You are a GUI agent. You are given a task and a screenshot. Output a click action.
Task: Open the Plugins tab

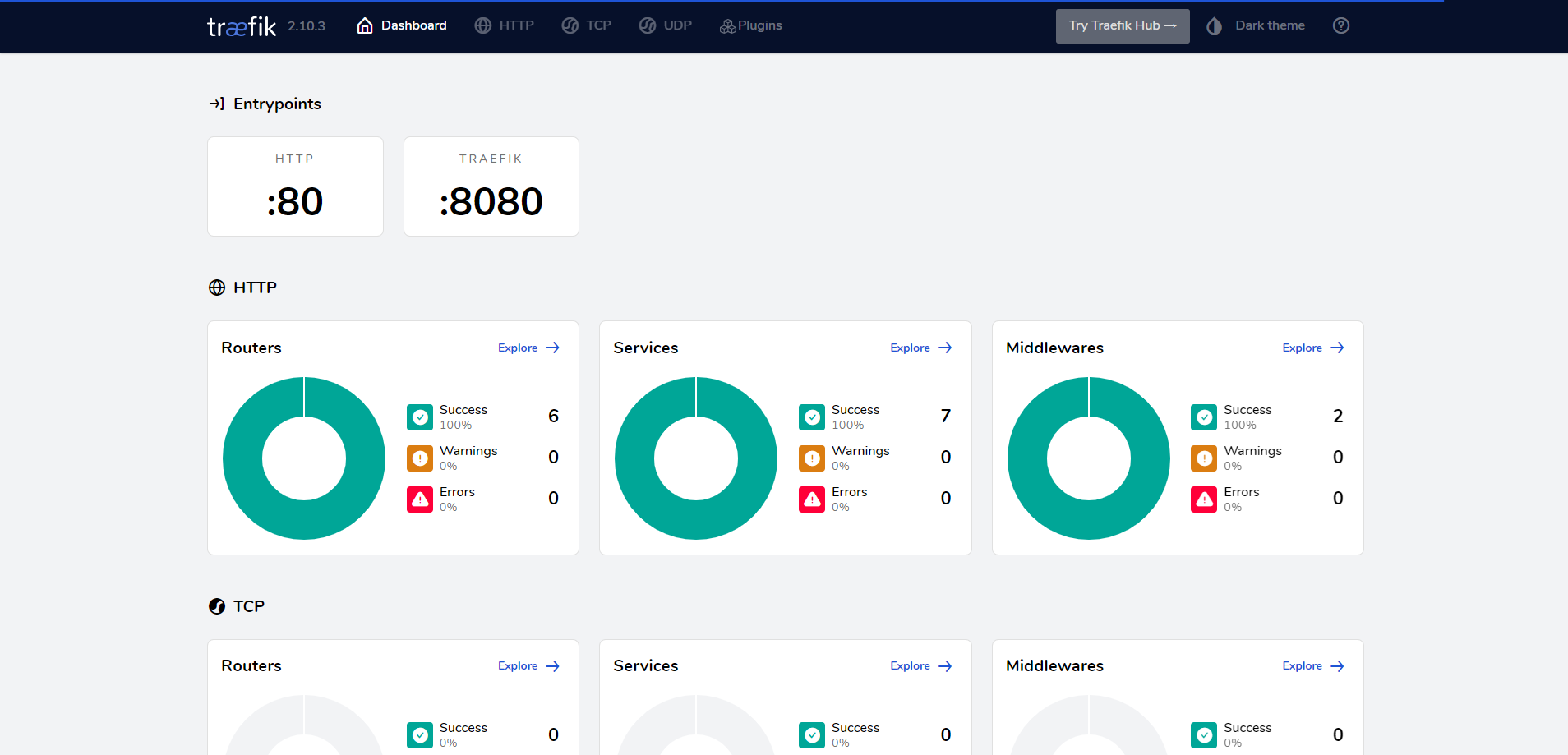pos(750,25)
